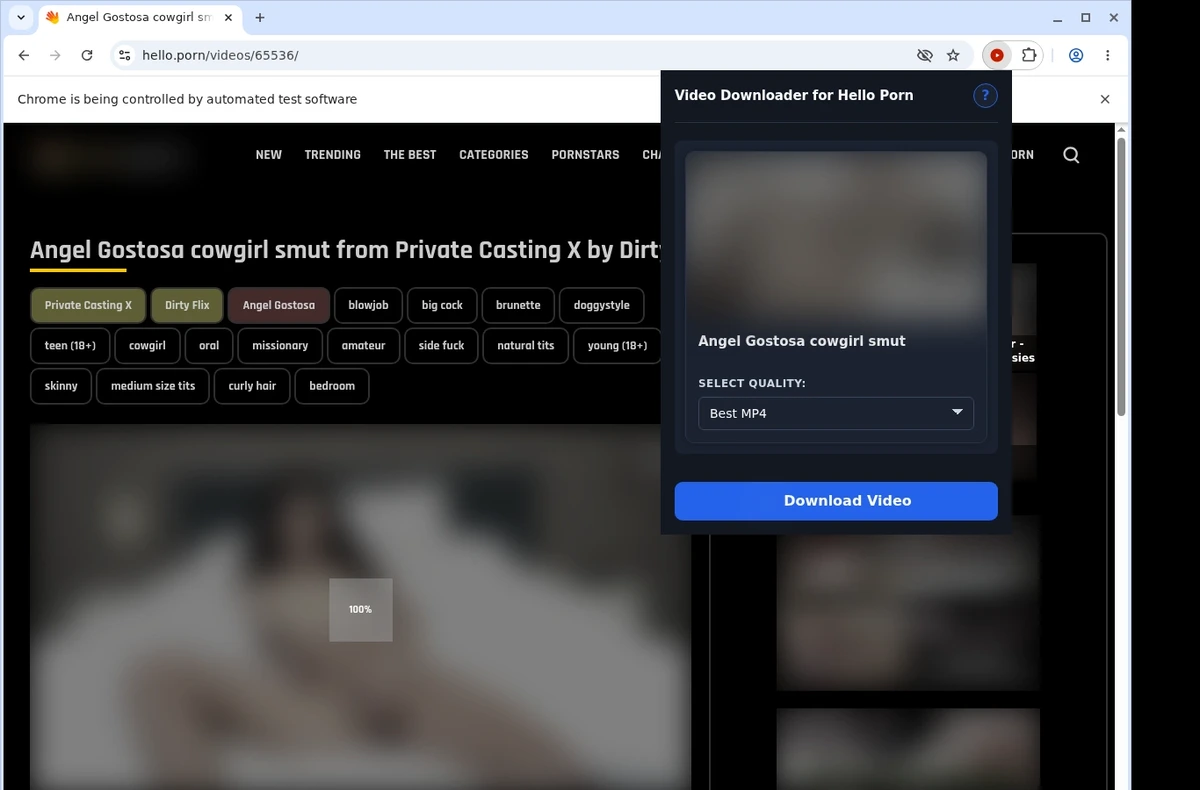Select the Dirty Flix tag
Screen dimensions: 1200x790
click(x=187, y=305)
